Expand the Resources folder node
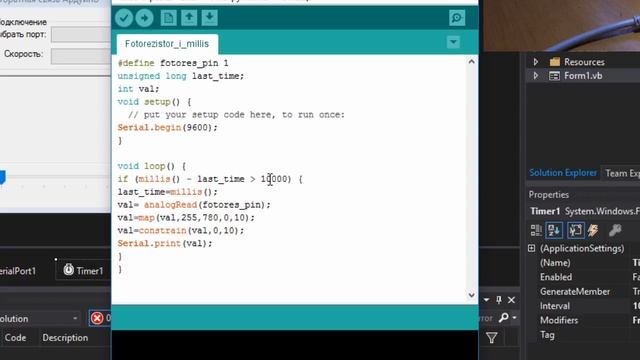 point(536,62)
